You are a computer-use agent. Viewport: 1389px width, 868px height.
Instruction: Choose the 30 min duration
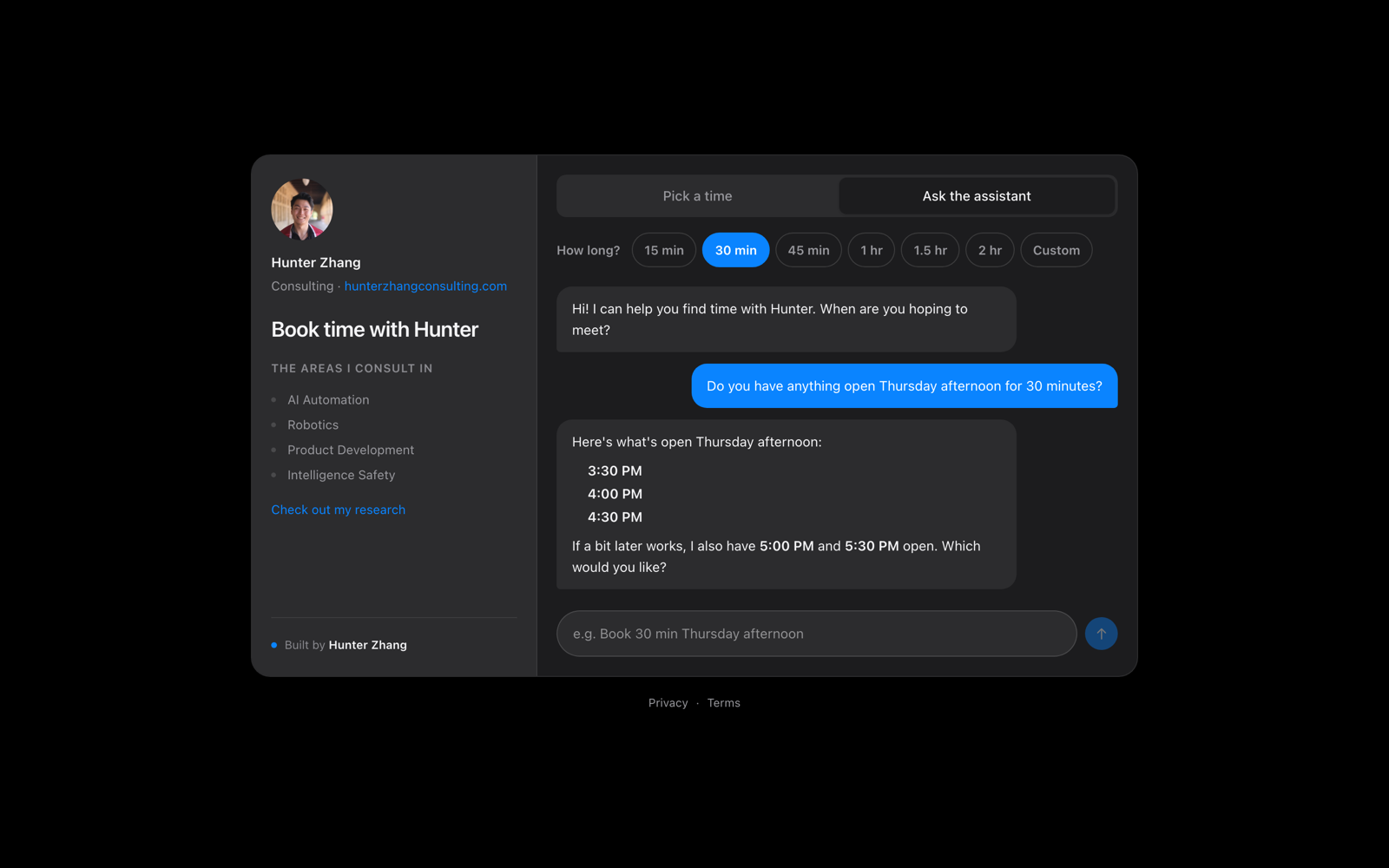tap(735, 250)
